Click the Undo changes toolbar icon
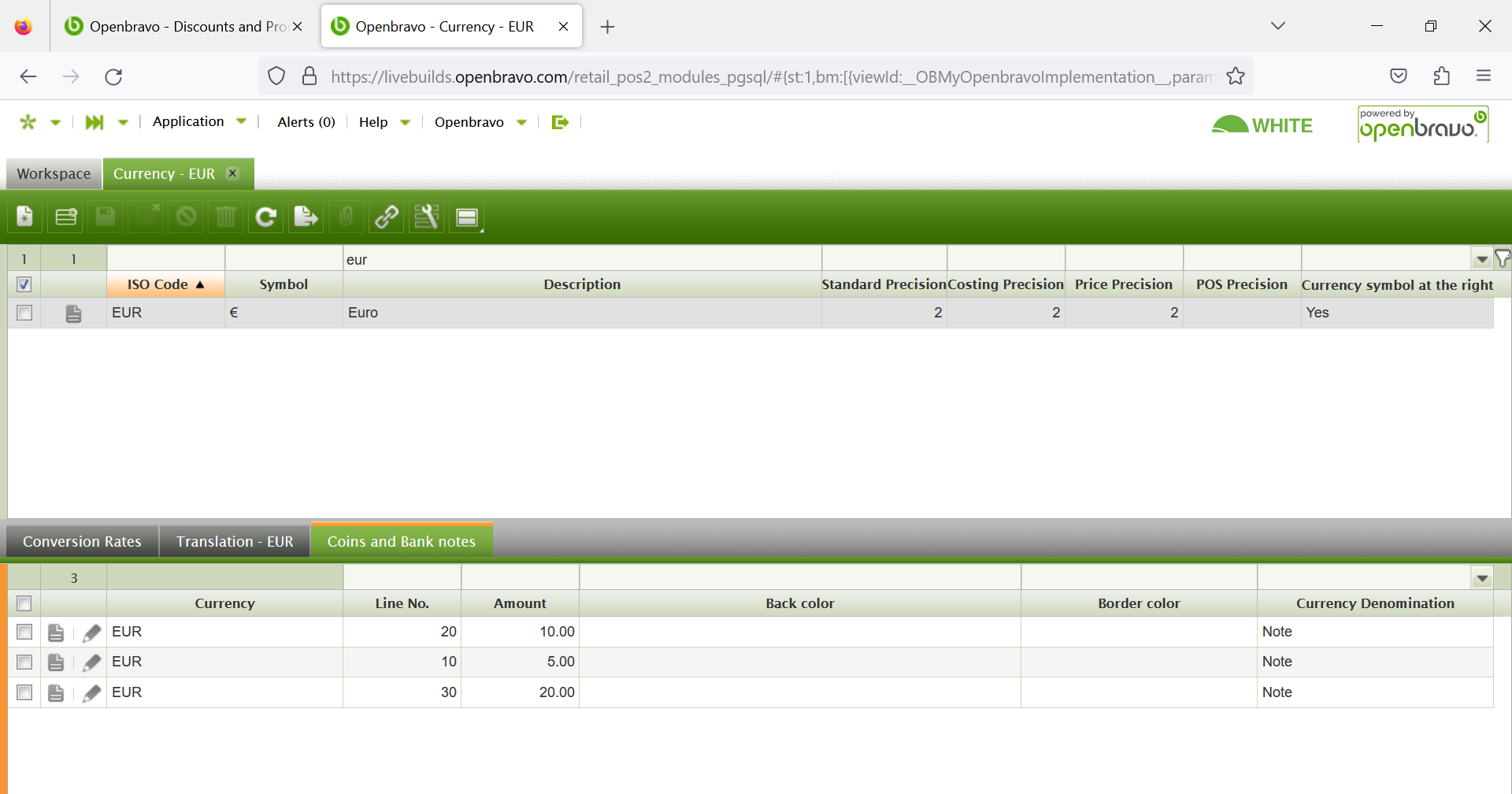The width and height of the screenshot is (1512, 794). 186,217
